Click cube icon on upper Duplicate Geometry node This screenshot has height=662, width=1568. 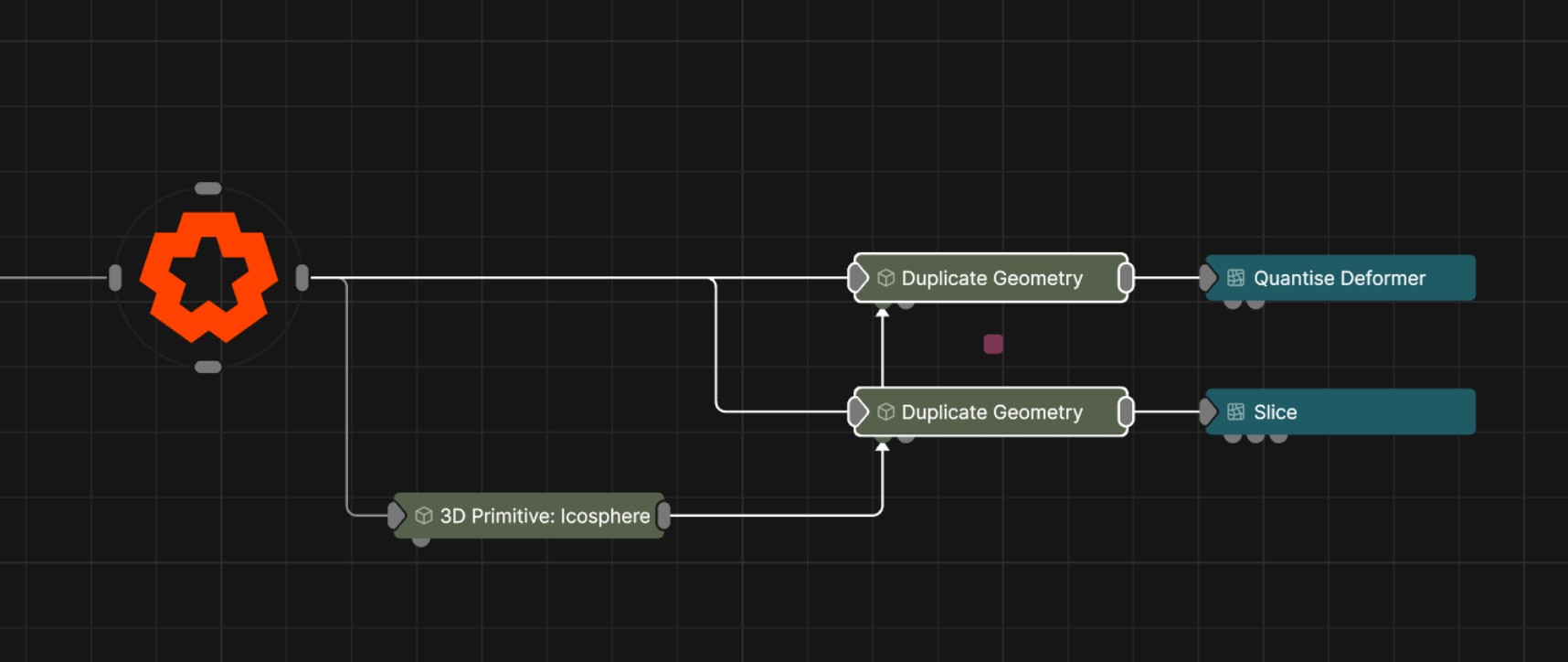coord(885,278)
